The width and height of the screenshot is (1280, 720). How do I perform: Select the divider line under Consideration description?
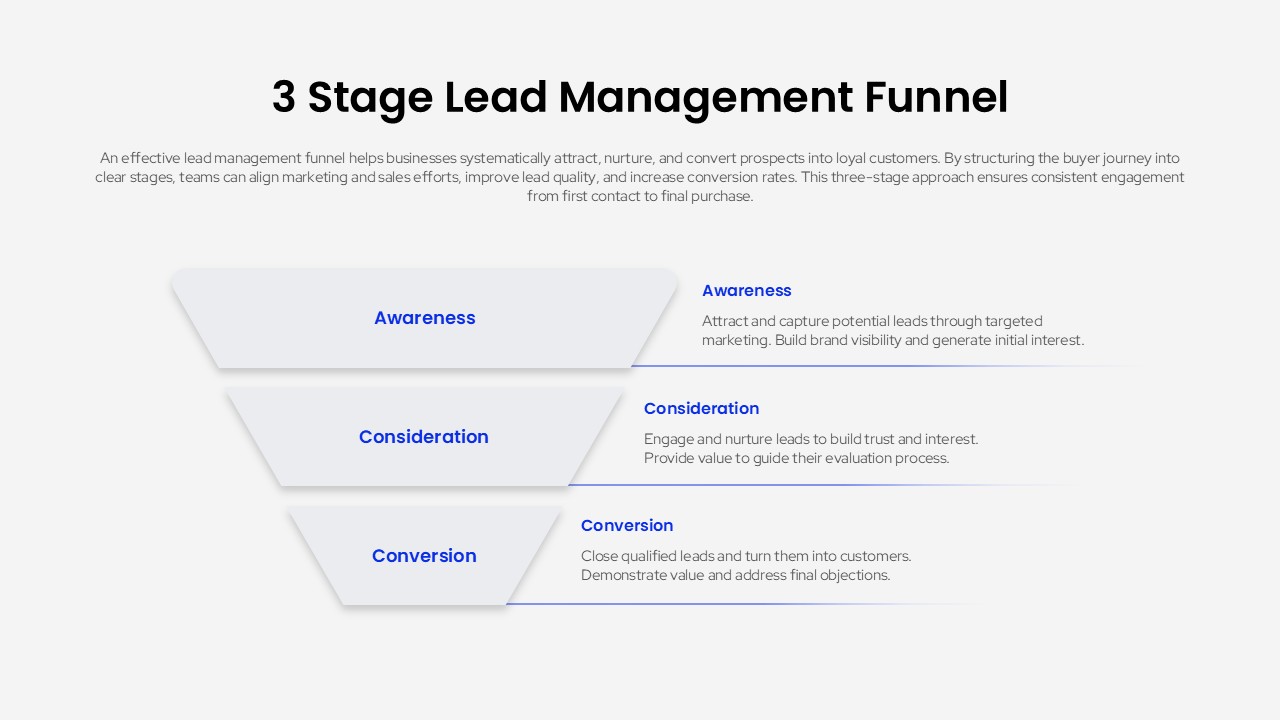click(820, 484)
